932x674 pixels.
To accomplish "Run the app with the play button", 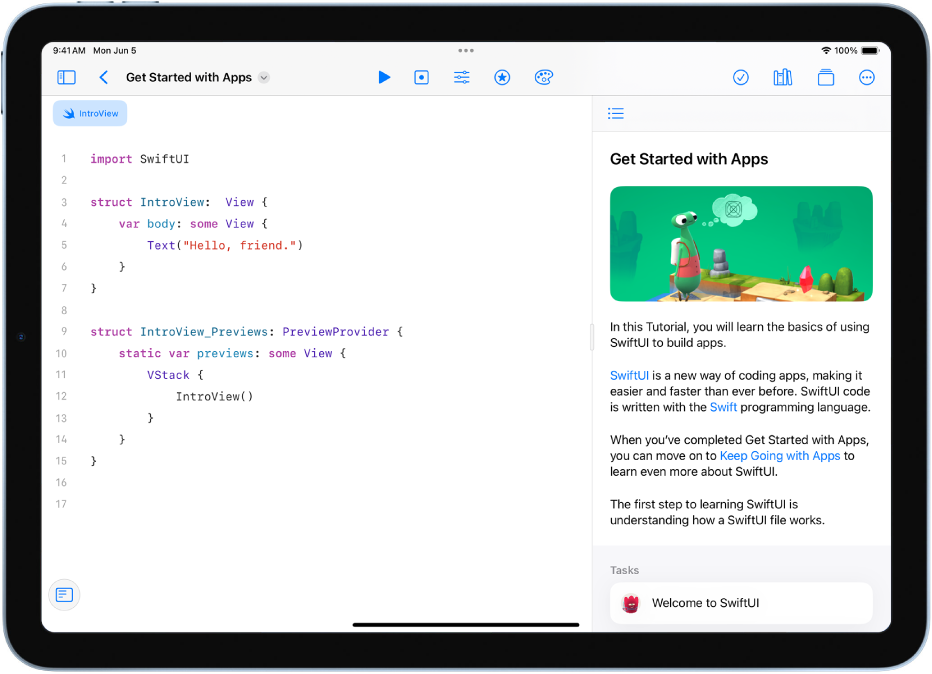I will coord(384,77).
